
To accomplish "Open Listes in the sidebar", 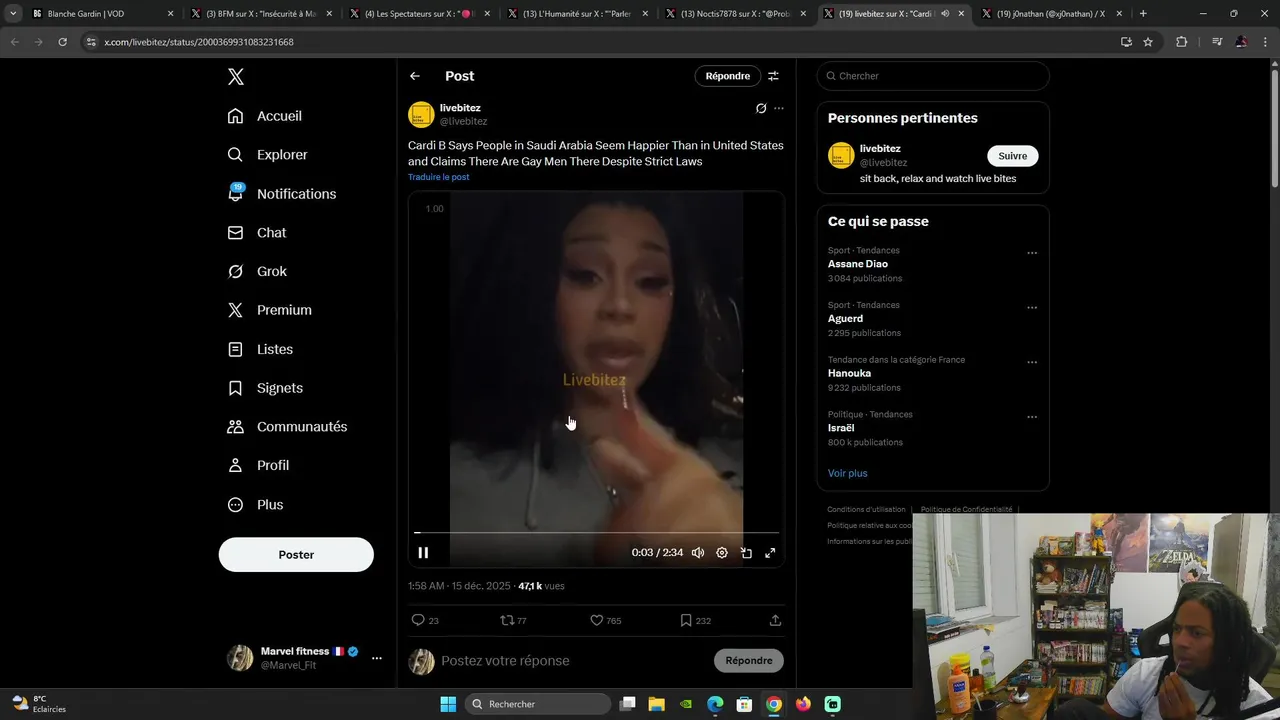I will point(260,349).
